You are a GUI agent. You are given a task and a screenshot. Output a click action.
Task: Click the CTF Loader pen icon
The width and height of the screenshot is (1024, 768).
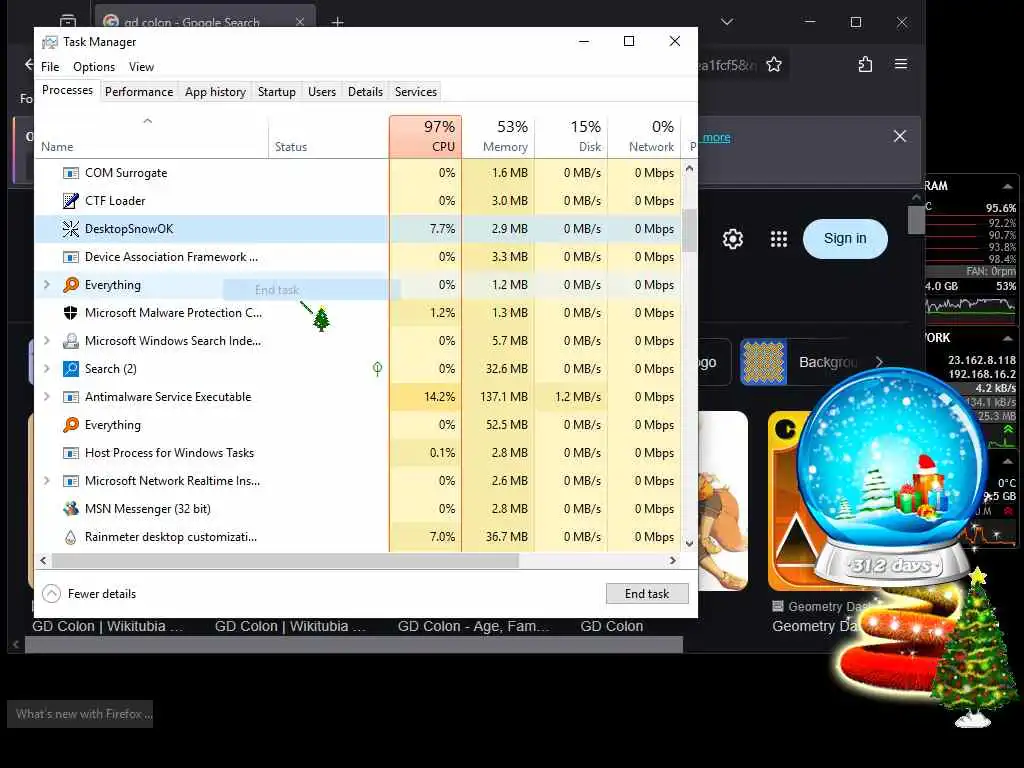(x=71, y=201)
